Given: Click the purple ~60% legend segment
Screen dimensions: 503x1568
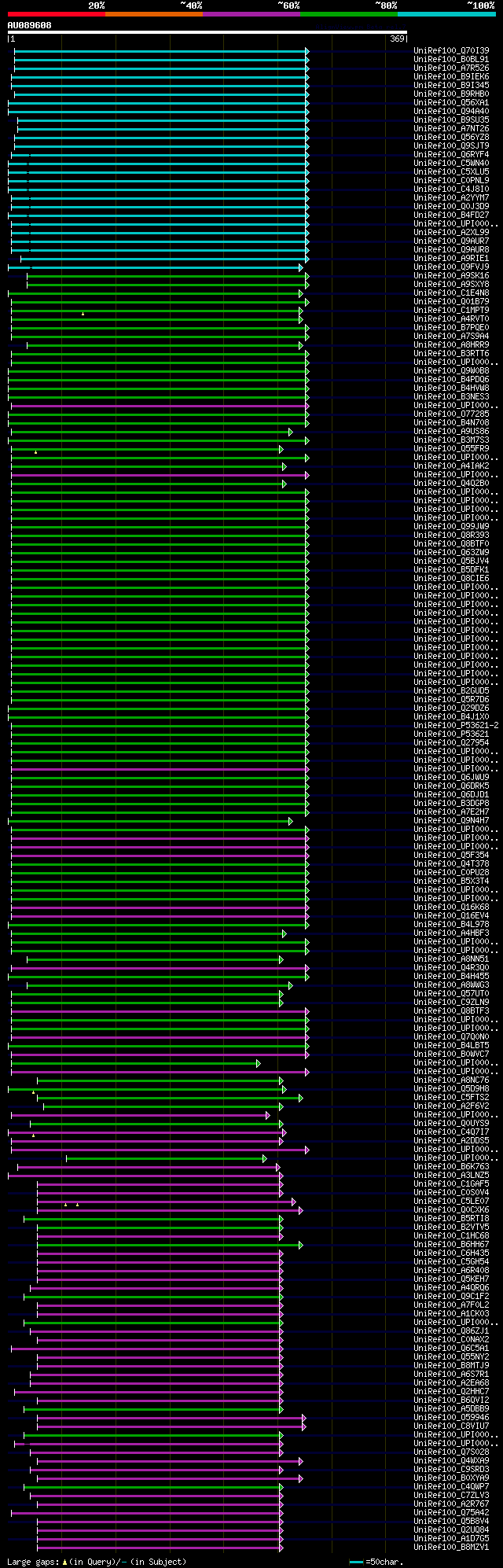Looking at the screenshot, I should (251, 14).
